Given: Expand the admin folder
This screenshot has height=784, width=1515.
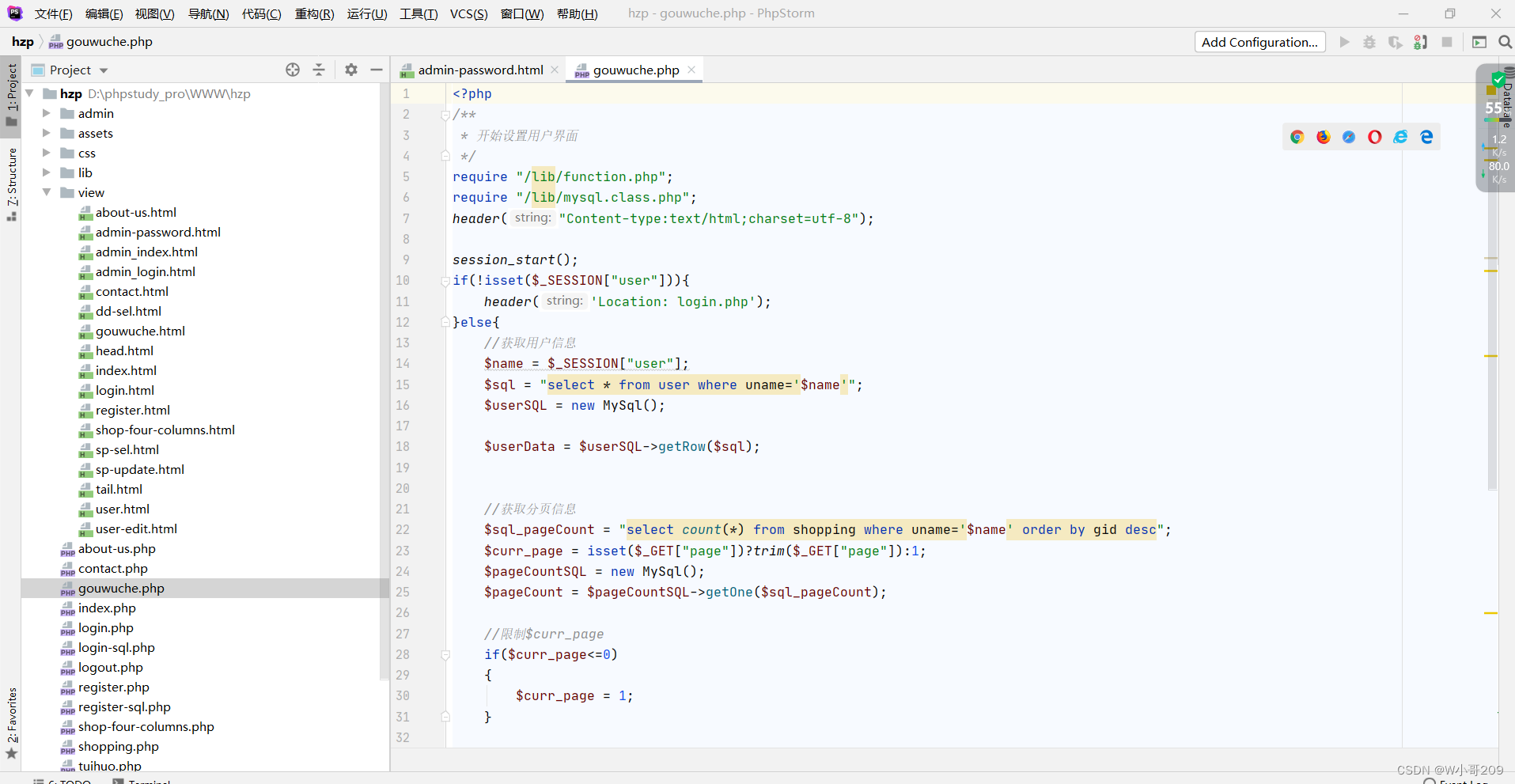Looking at the screenshot, I should tap(47, 113).
